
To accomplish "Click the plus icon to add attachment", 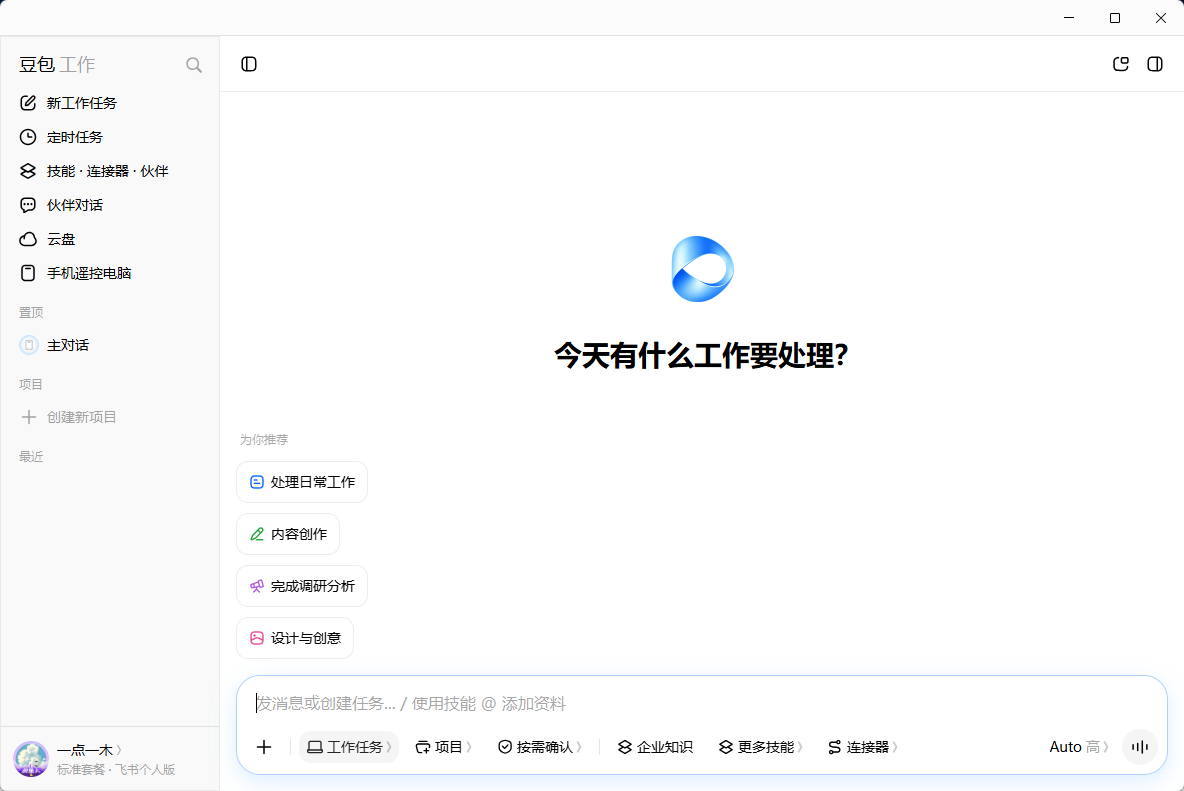I will click(x=264, y=746).
